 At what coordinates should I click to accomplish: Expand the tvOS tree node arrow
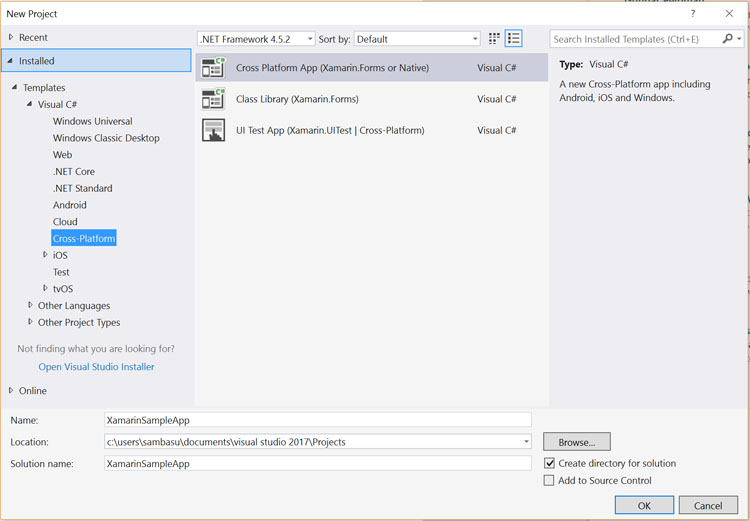pyautogui.click(x=45, y=288)
